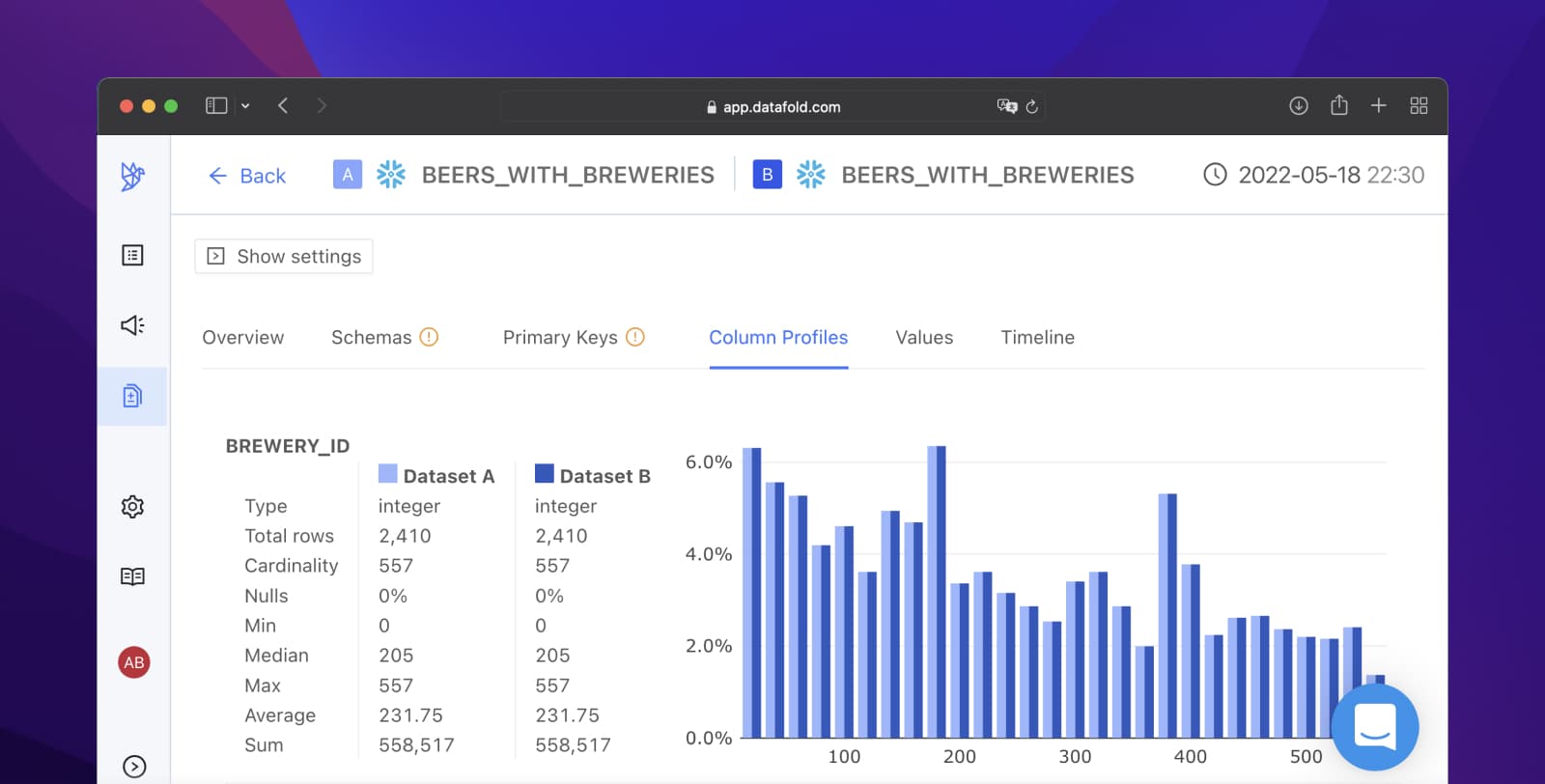
Task: Click the Safari share icon
Action: click(1338, 104)
